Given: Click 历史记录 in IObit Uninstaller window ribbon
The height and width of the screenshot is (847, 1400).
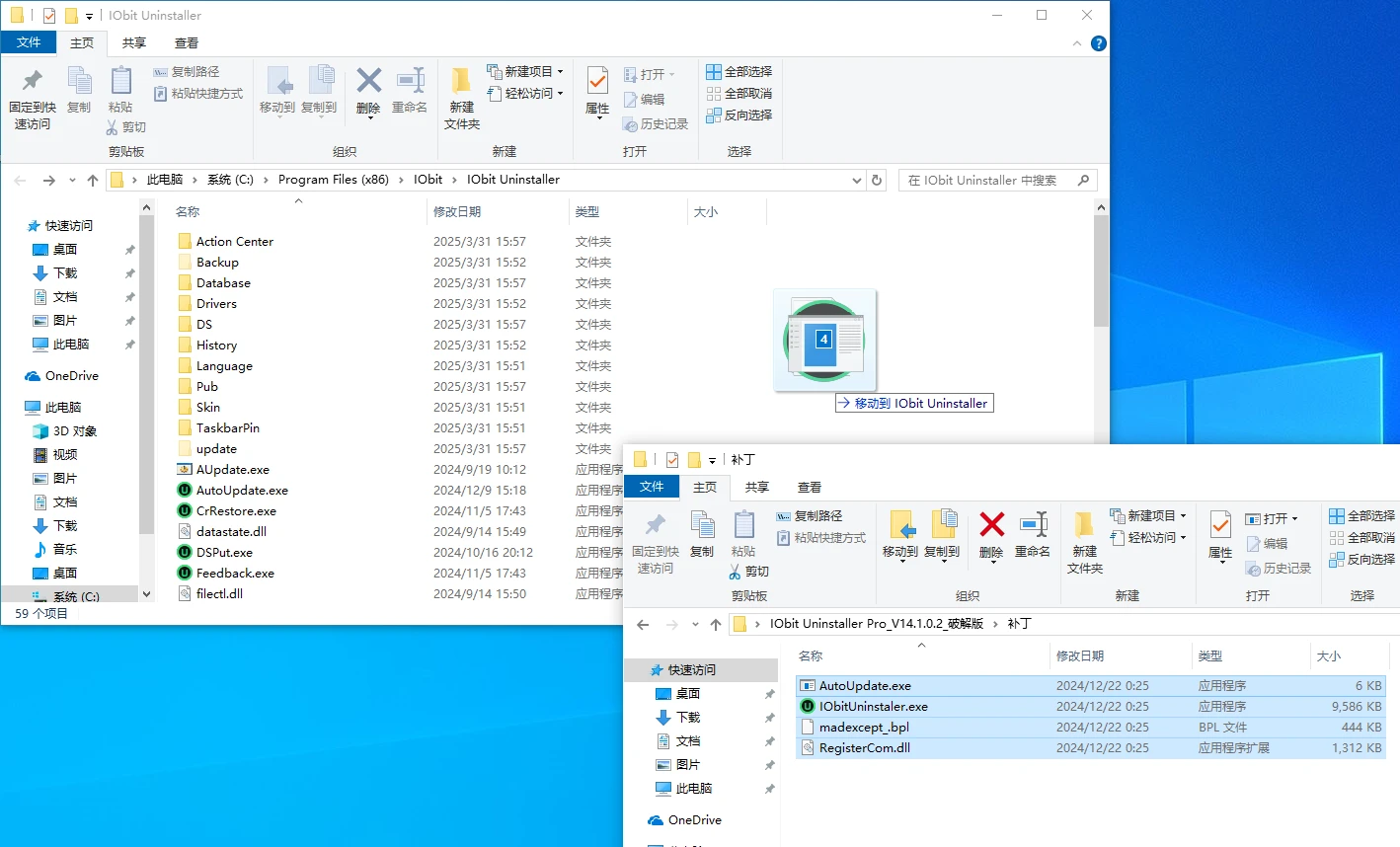Looking at the screenshot, I should [x=656, y=124].
